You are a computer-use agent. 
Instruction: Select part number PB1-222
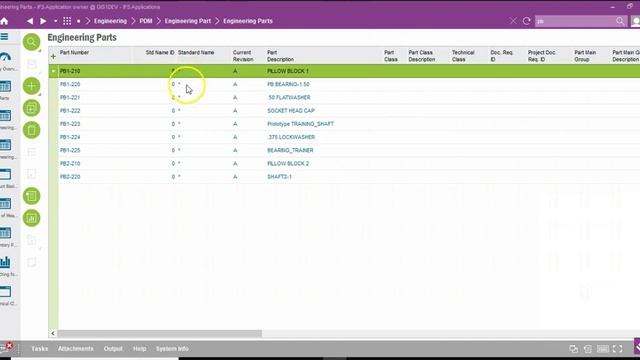(x=70, y=111)
